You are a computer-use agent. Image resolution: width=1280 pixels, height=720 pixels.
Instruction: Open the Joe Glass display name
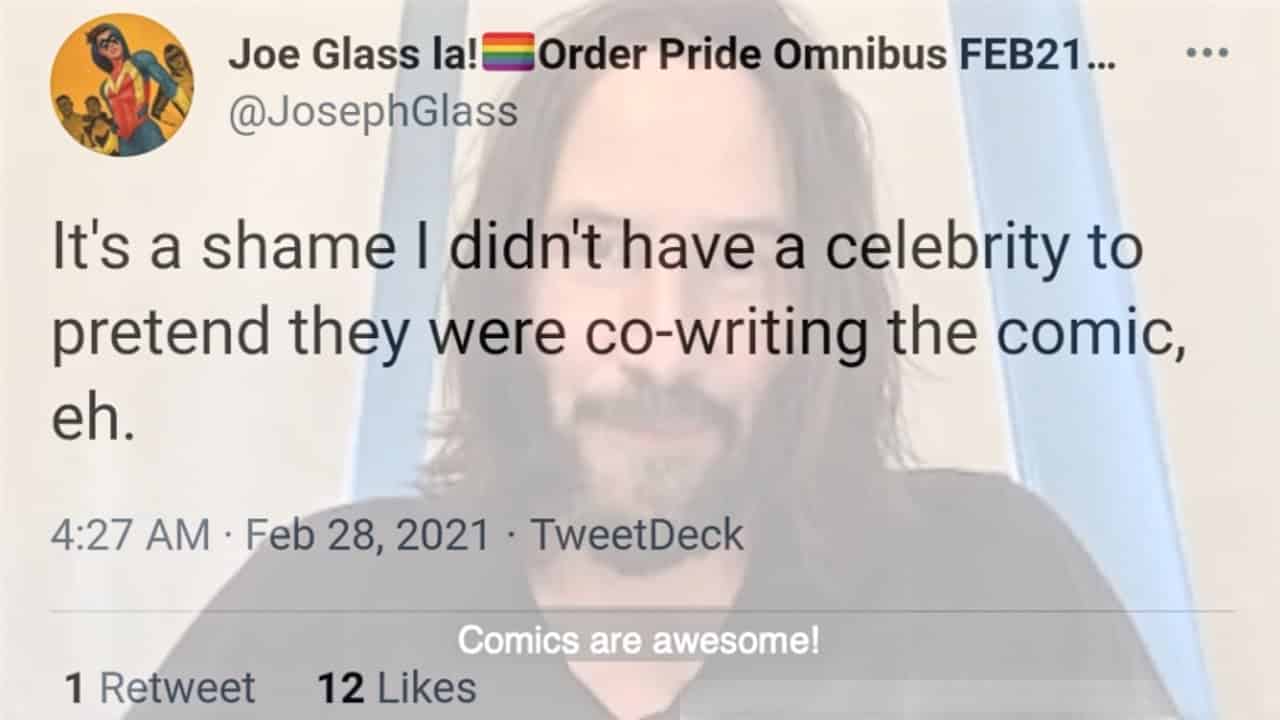[x=340, y=55]
